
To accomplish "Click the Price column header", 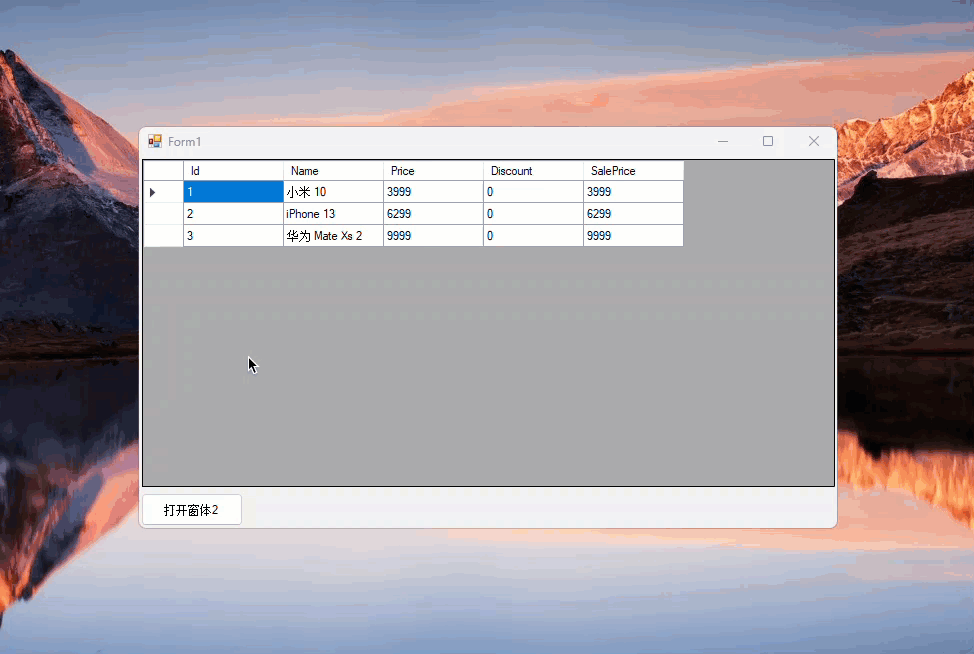I will pos(433,171).
